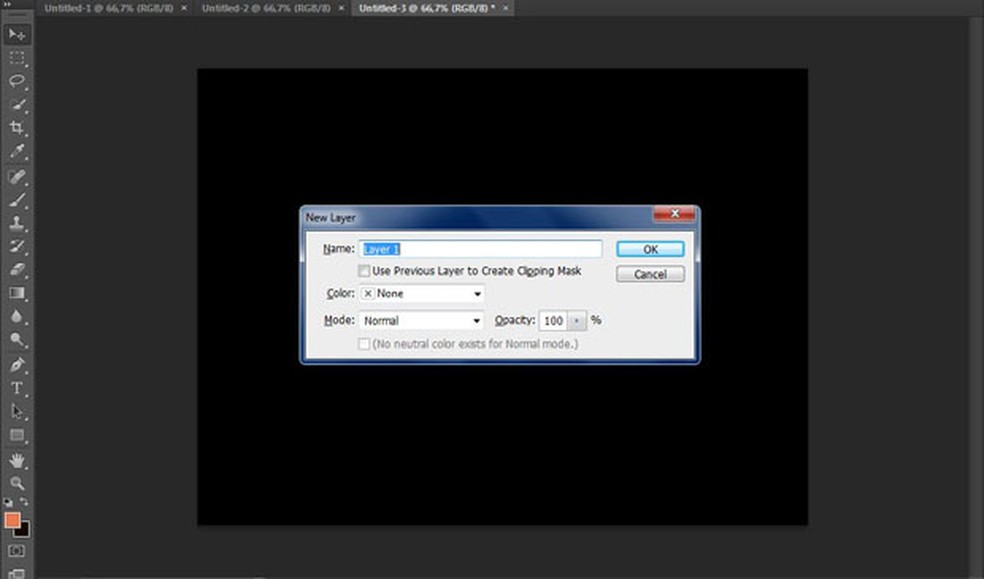The width and height of the screenshot is (984, 579).
Task: Cancel the New Layer dialog
Action: [650, 274]
